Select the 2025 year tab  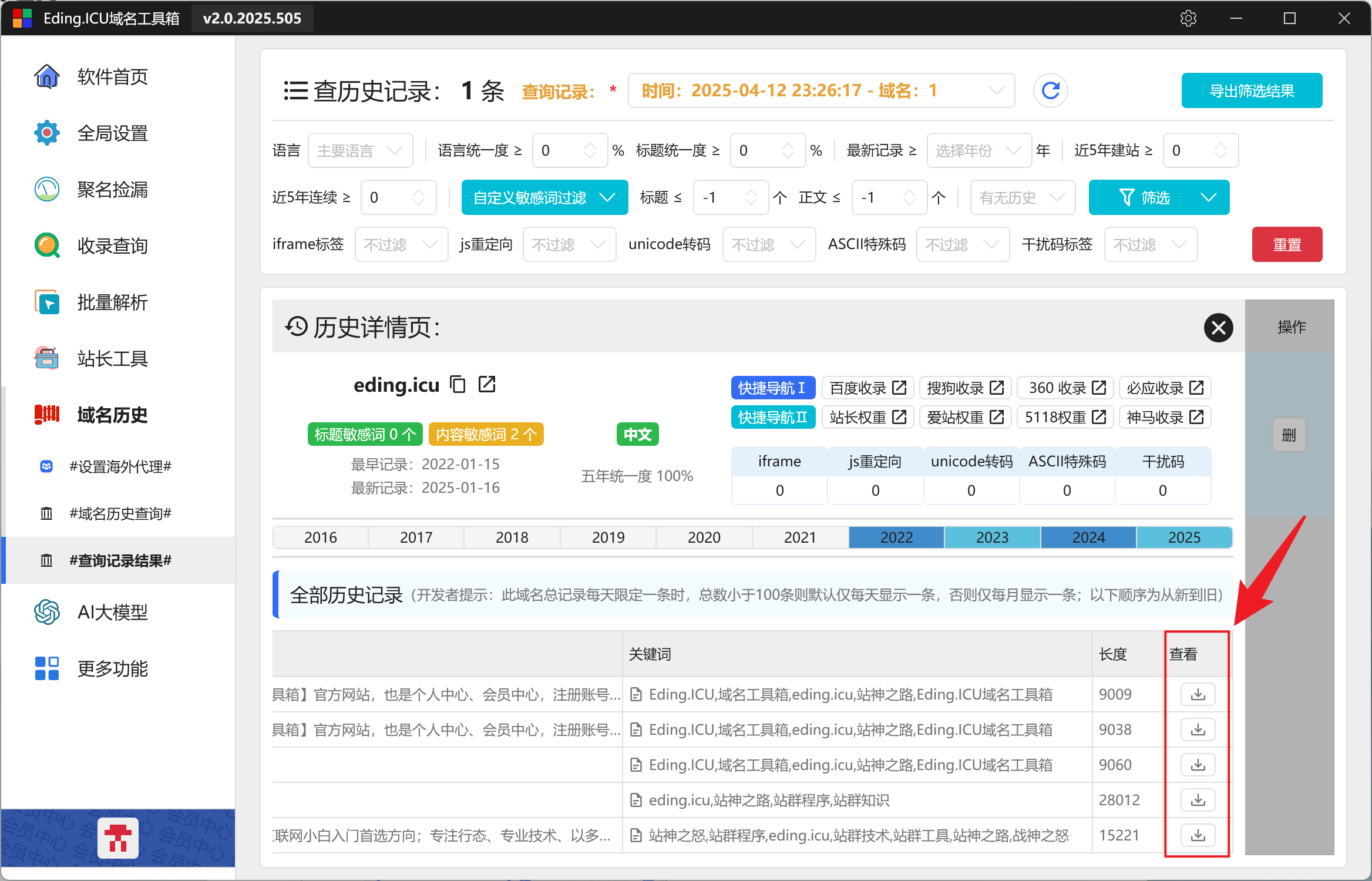[1184, 537]
